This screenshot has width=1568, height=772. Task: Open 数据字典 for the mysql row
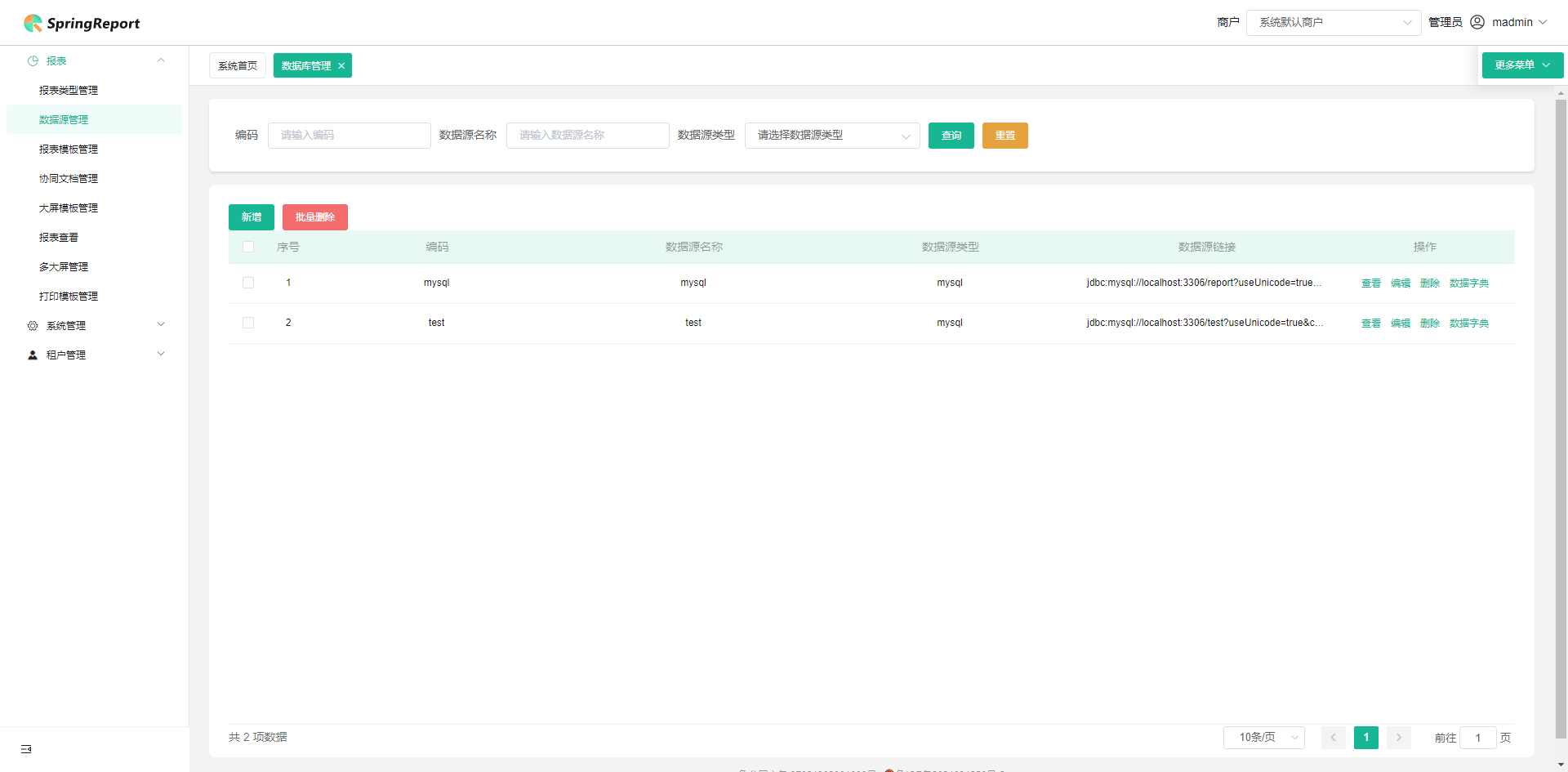(1469, 283)
